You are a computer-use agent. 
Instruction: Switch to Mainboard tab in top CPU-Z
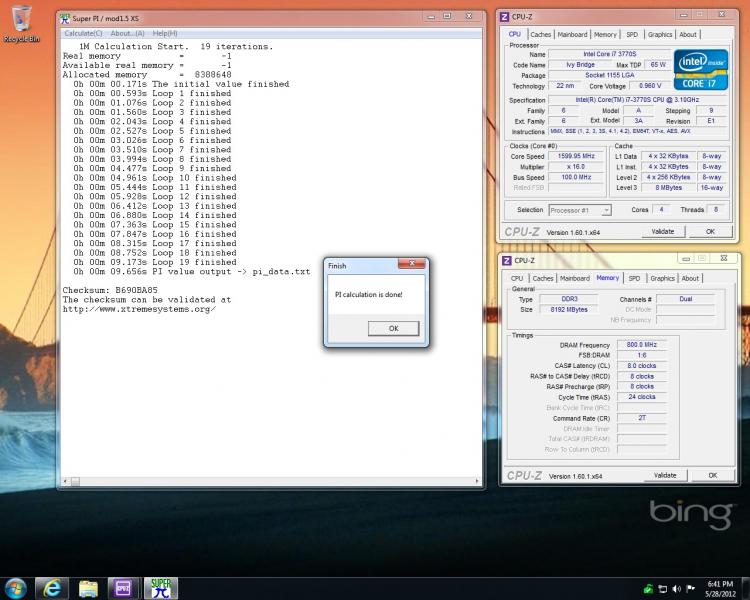coord(572,34)
